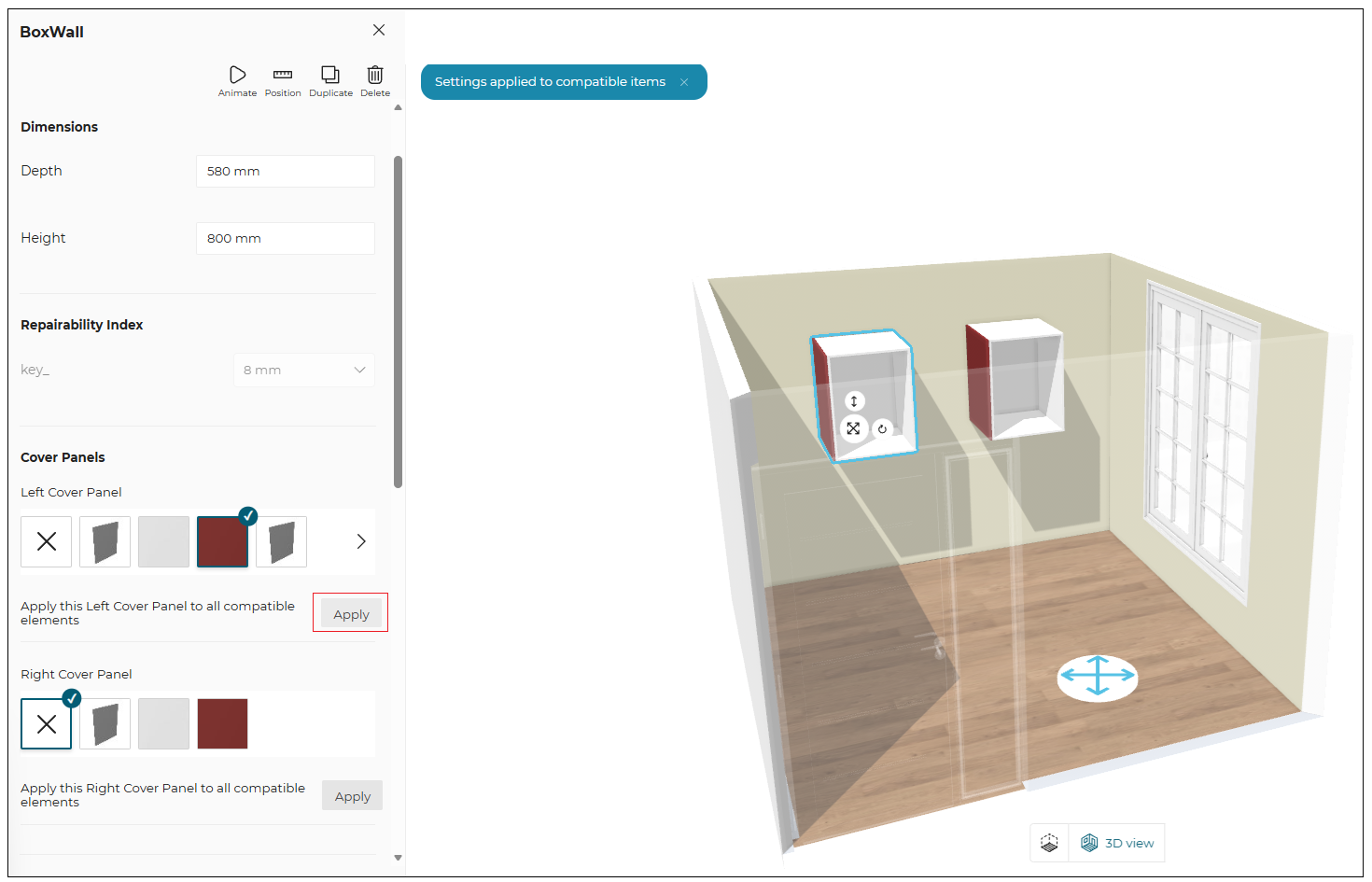This screenshot has height=882, width=1372.
Task: Dismiss the Settings applied notification
Action: coord(684,82)
